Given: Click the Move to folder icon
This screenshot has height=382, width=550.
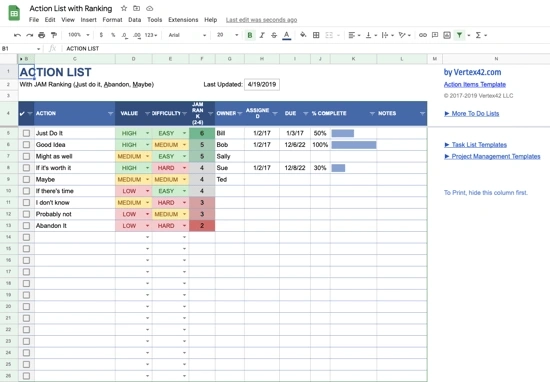Looking at the screenshot, I should click(x=136, y=8).
